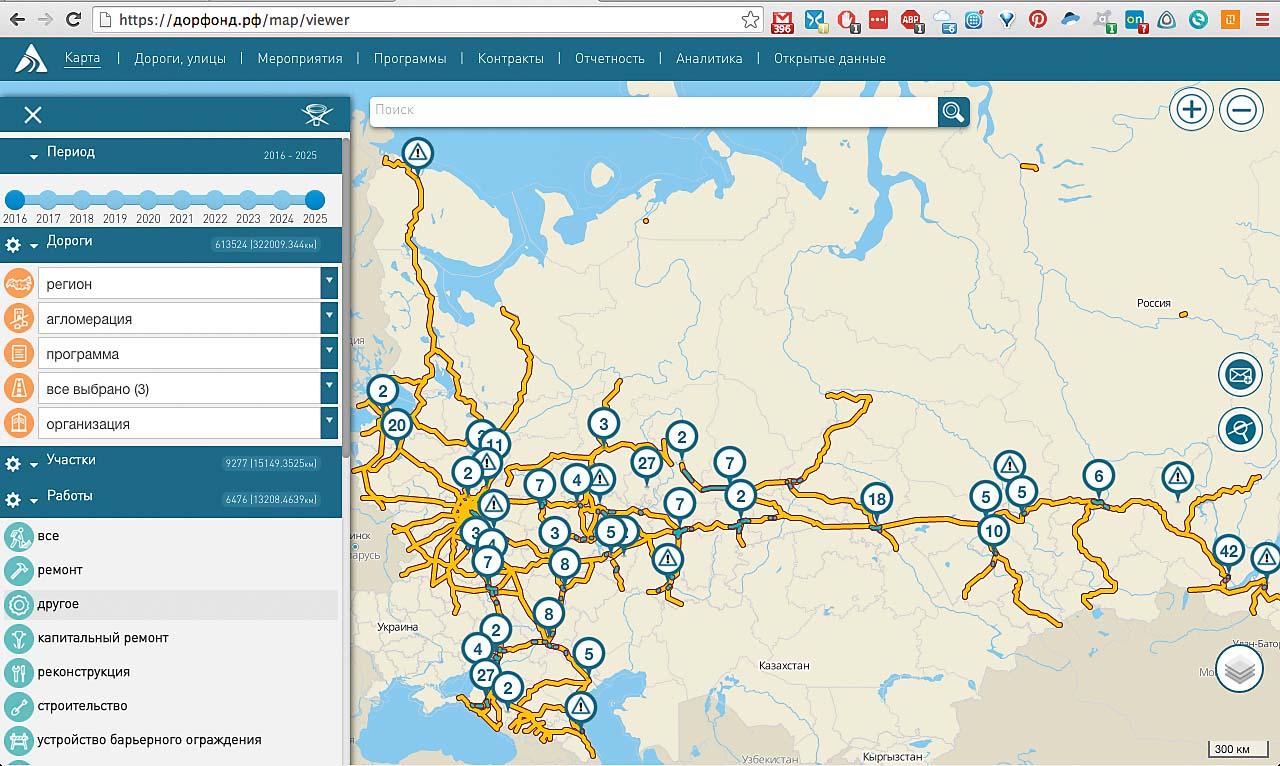Toggle the реконструкция work filter

click(83, 672)
